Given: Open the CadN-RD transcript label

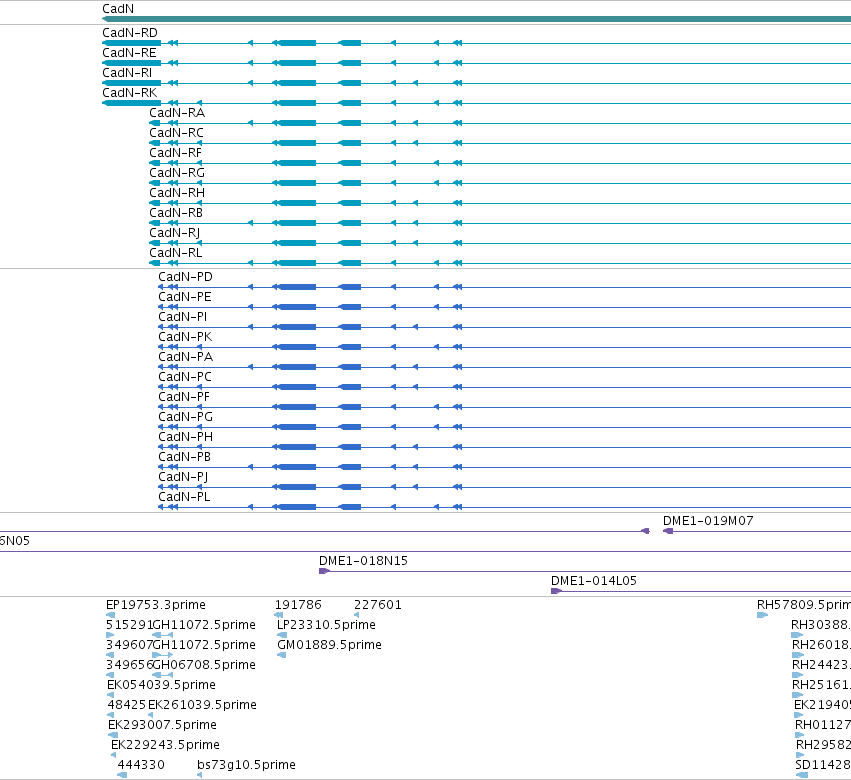Looking at the screenshot, I should (x=130, y=33).
